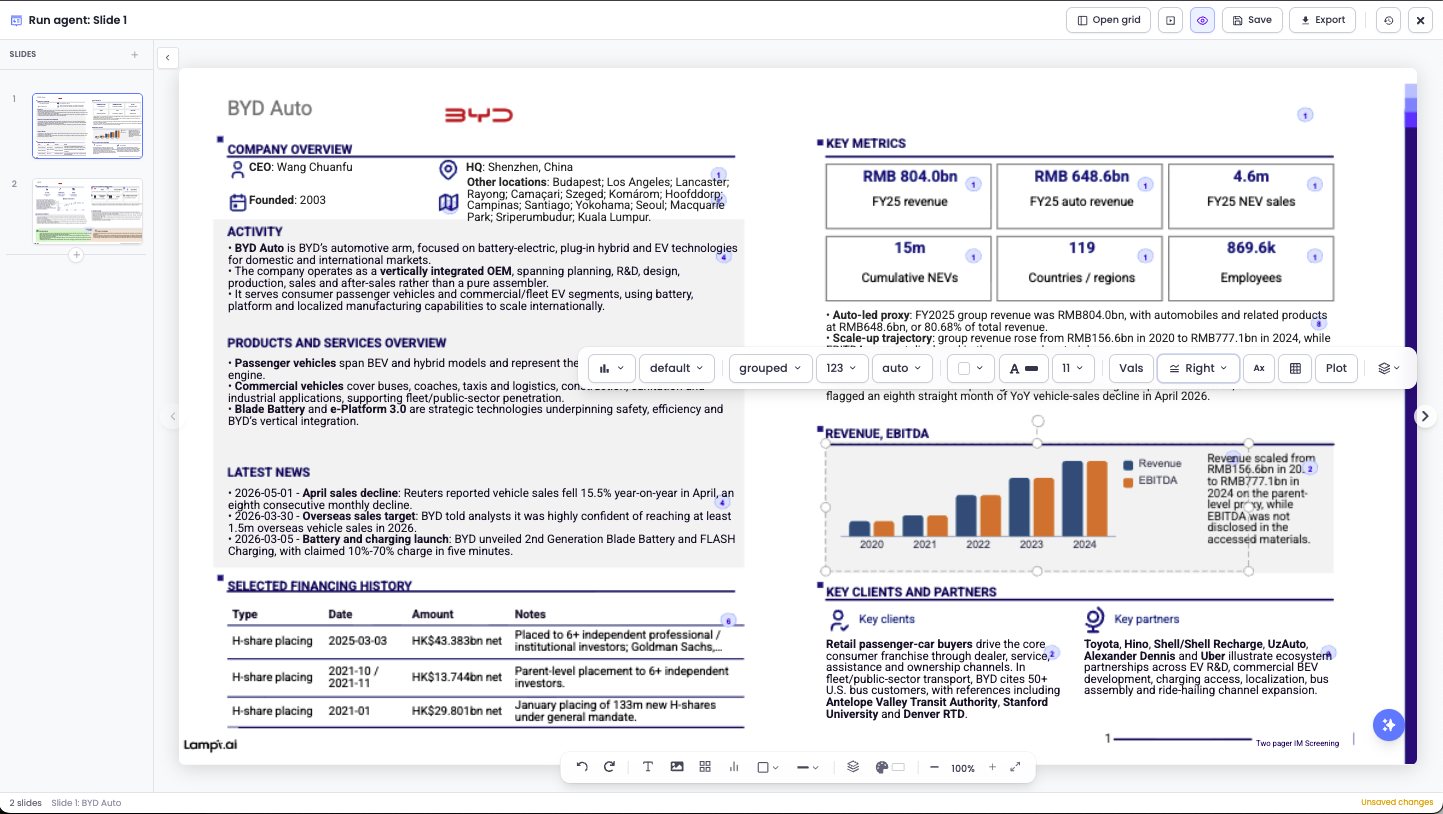Image resolution: width=1443 pixels, height=814 pixels.
Task: Open the four-square grid tool in the bottom toolbar
Action: click(705, 767)
